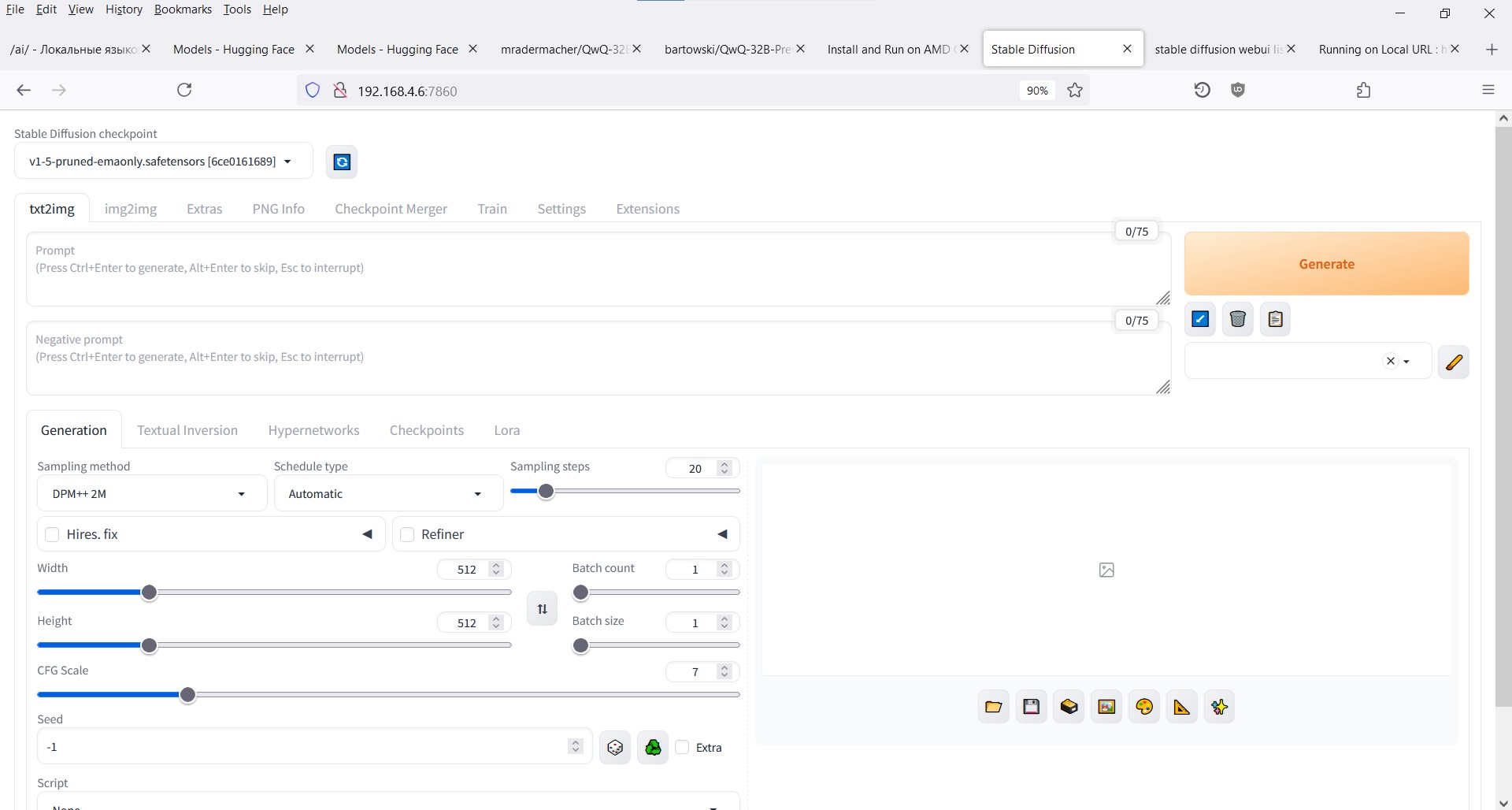Click the clipboard apply-styles icon
This screenshot has width=1512, height=810.
pos(1276,319)
